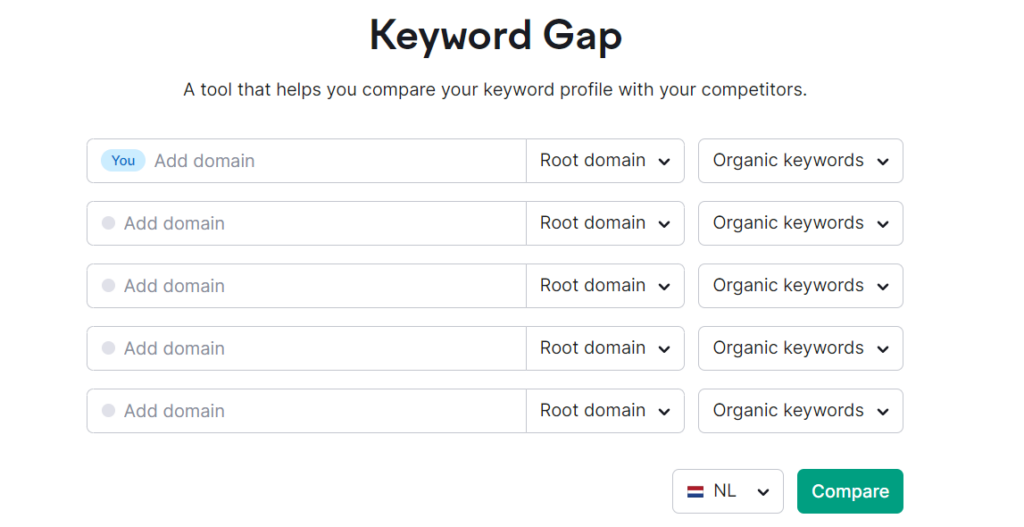Click the gray dot in second domain row
Image resolution: width=1024 pixels, height=527 pixels.
pyautogui.click(x=108, y=223)
